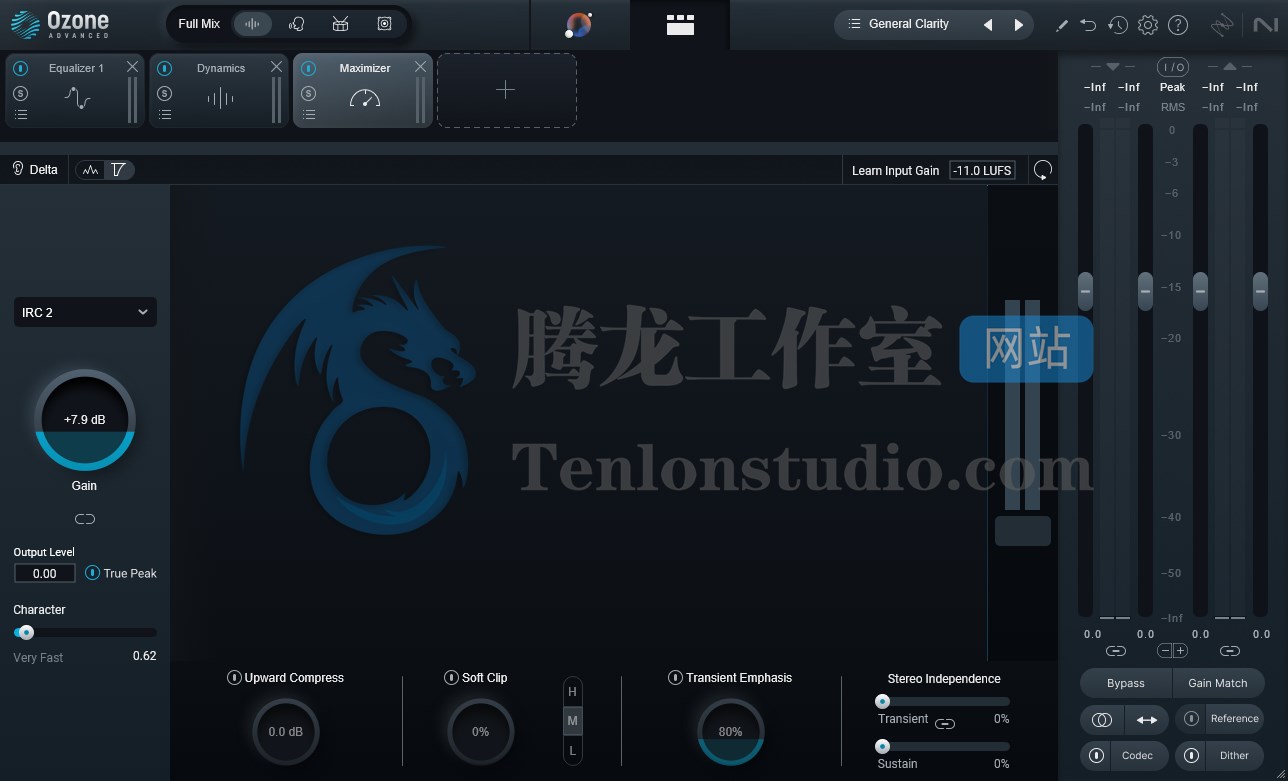Open the help question mark icon
The image size is (1288, 781).
1178,25
